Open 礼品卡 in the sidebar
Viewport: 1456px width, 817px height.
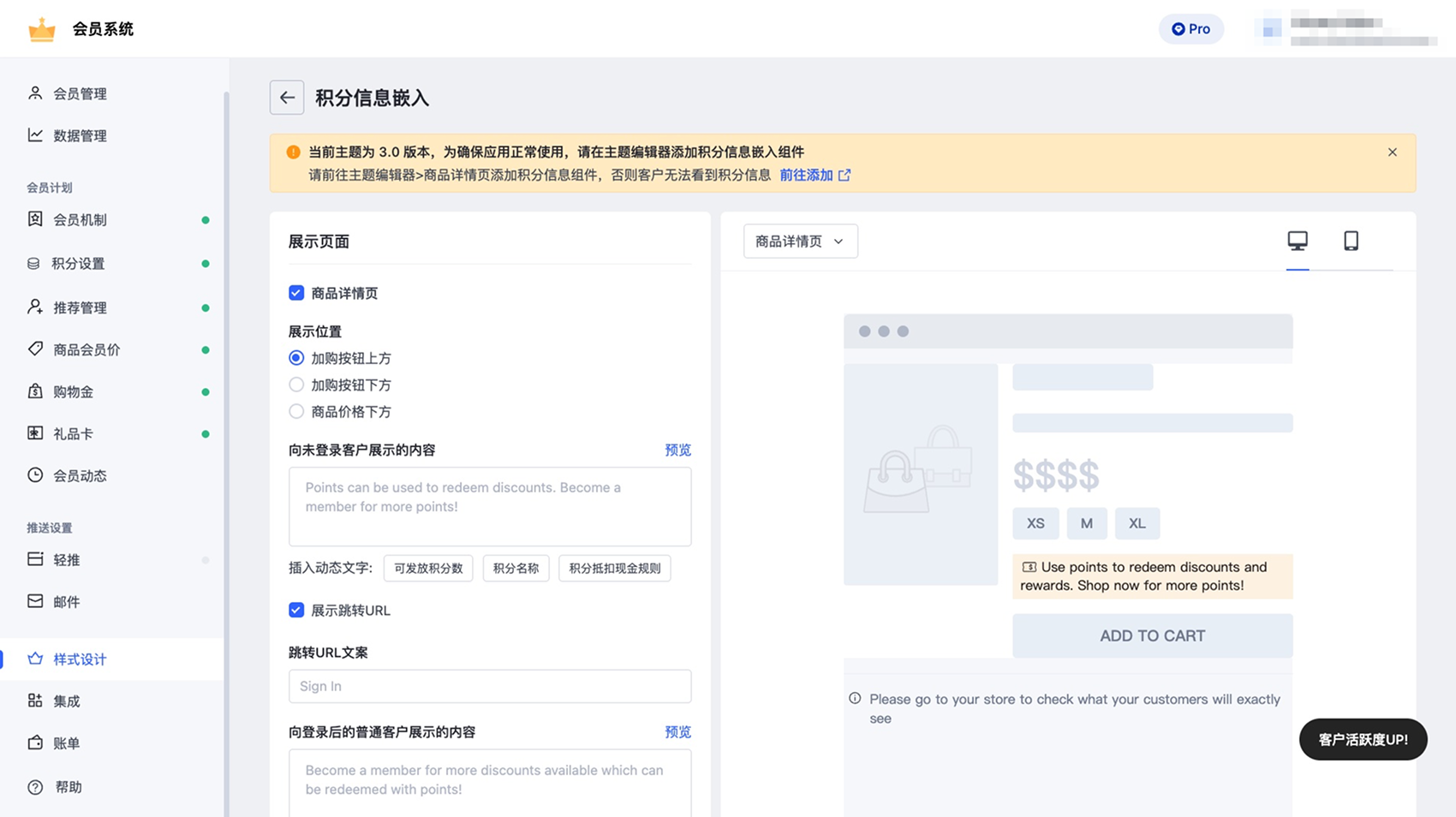click(x=74, y=433)
